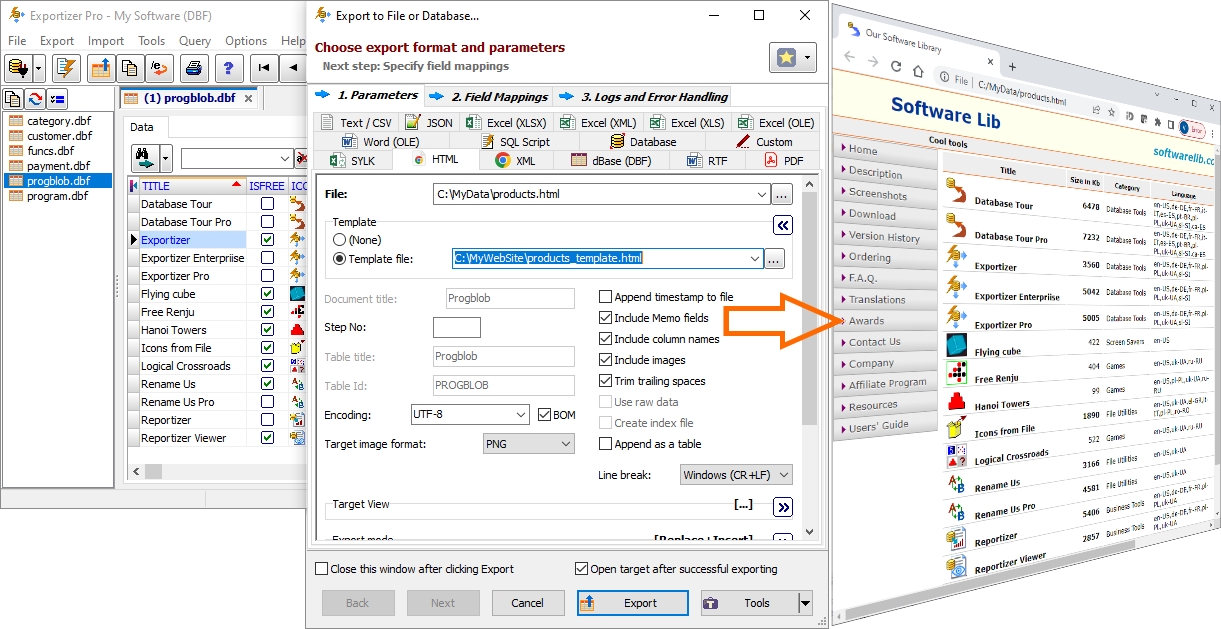Open the Download link on the web page
Viewport: 1221px width, 629px height.
(872, 215)
